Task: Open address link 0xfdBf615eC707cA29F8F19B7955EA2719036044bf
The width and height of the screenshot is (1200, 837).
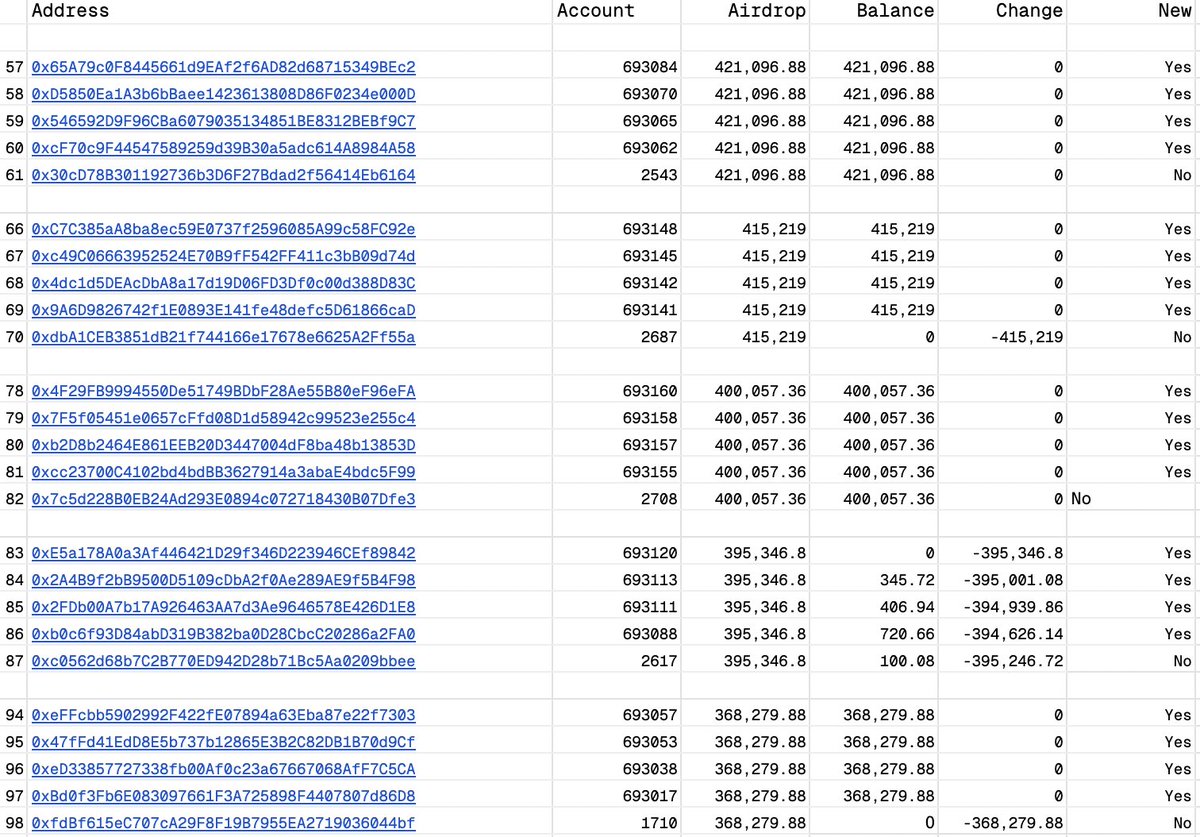Action: pos(223,823)
